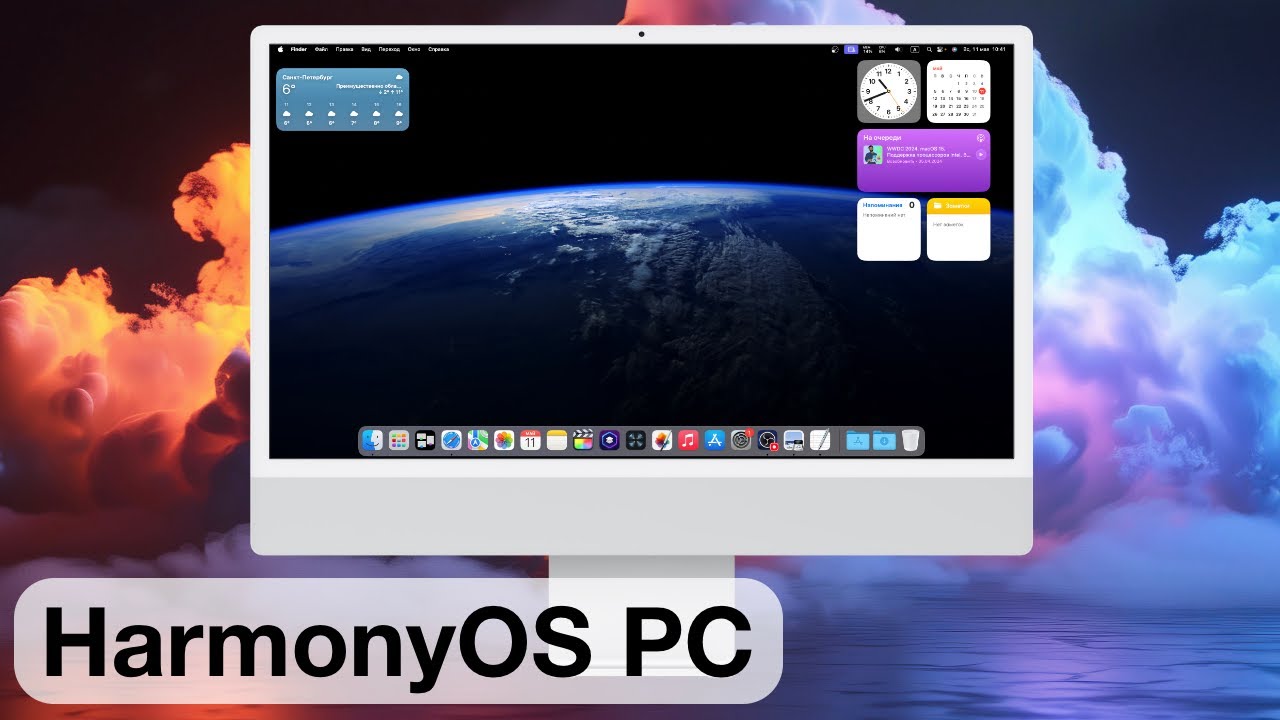Launch Final Cut Pro from the dock
The image size is (1280, 720).
[583, 440]
